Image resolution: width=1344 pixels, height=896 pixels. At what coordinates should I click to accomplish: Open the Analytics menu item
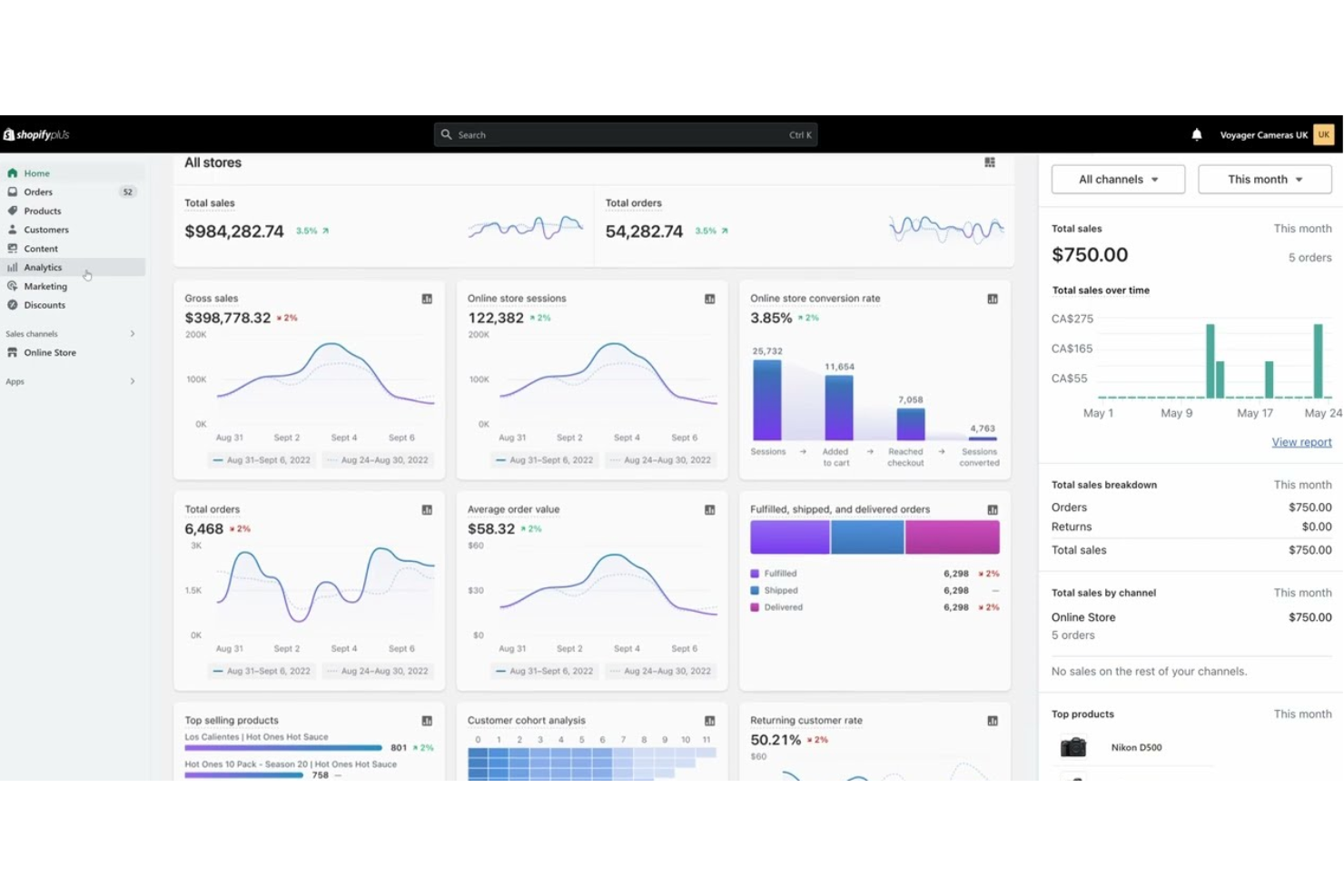[42, 267]
